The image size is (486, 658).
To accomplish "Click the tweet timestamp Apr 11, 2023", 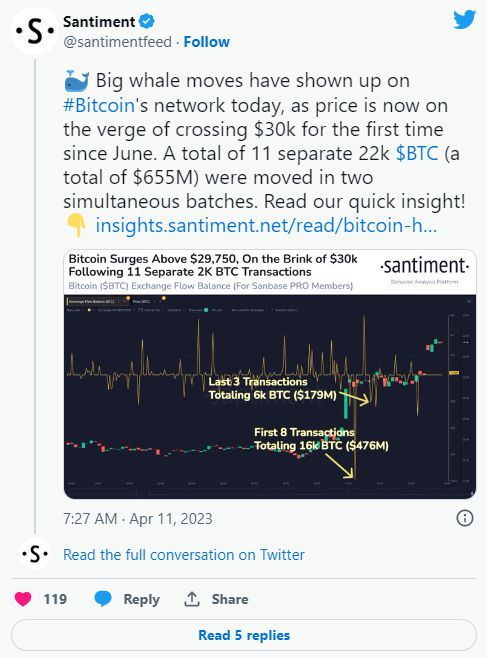I will [x=138, y=519].
